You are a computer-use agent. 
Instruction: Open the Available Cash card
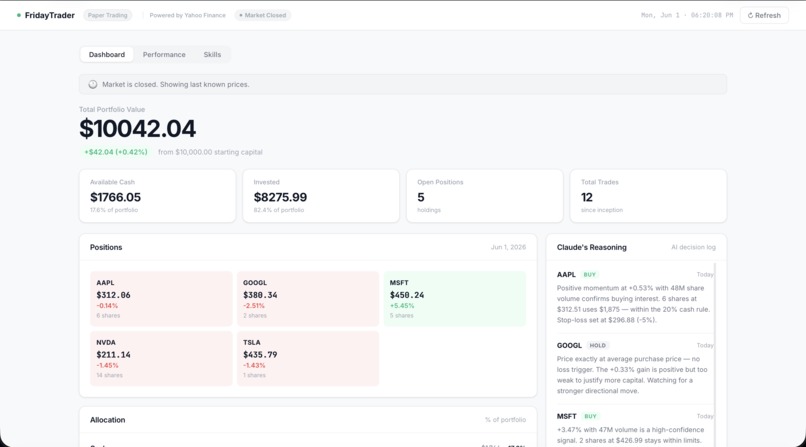point(157,196)
